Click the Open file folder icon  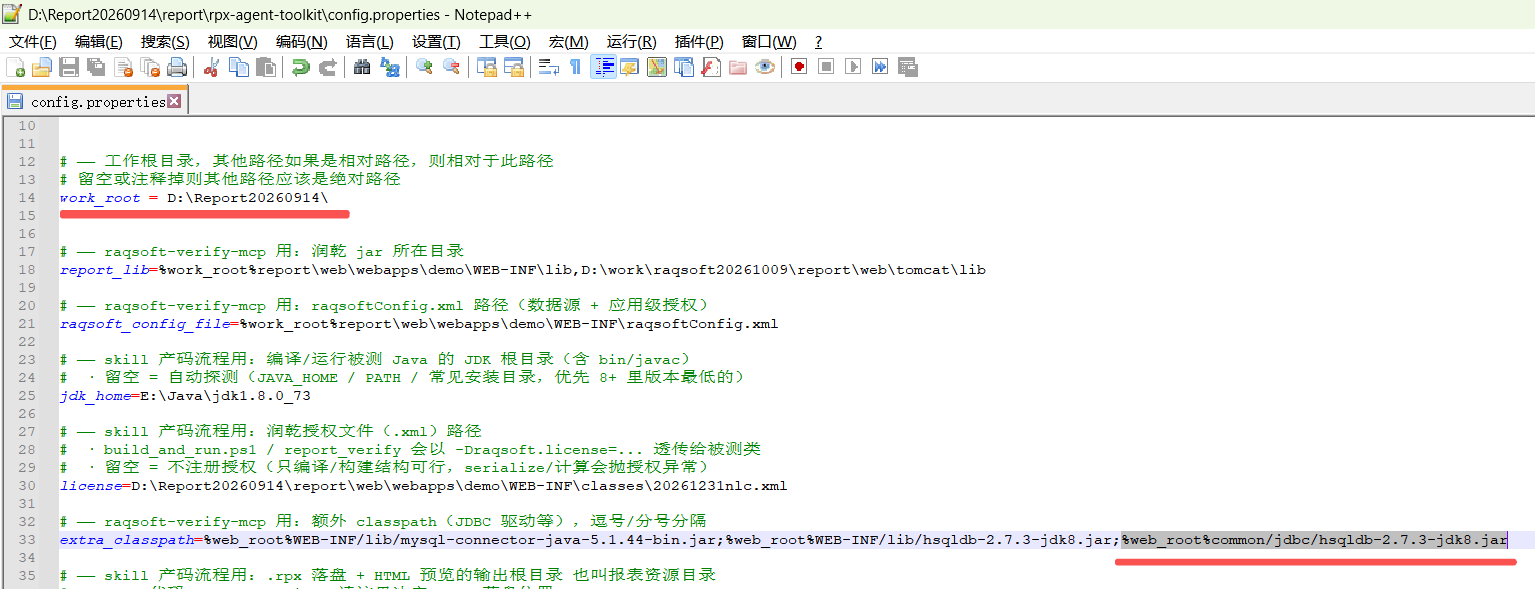[x=42, y=67]
